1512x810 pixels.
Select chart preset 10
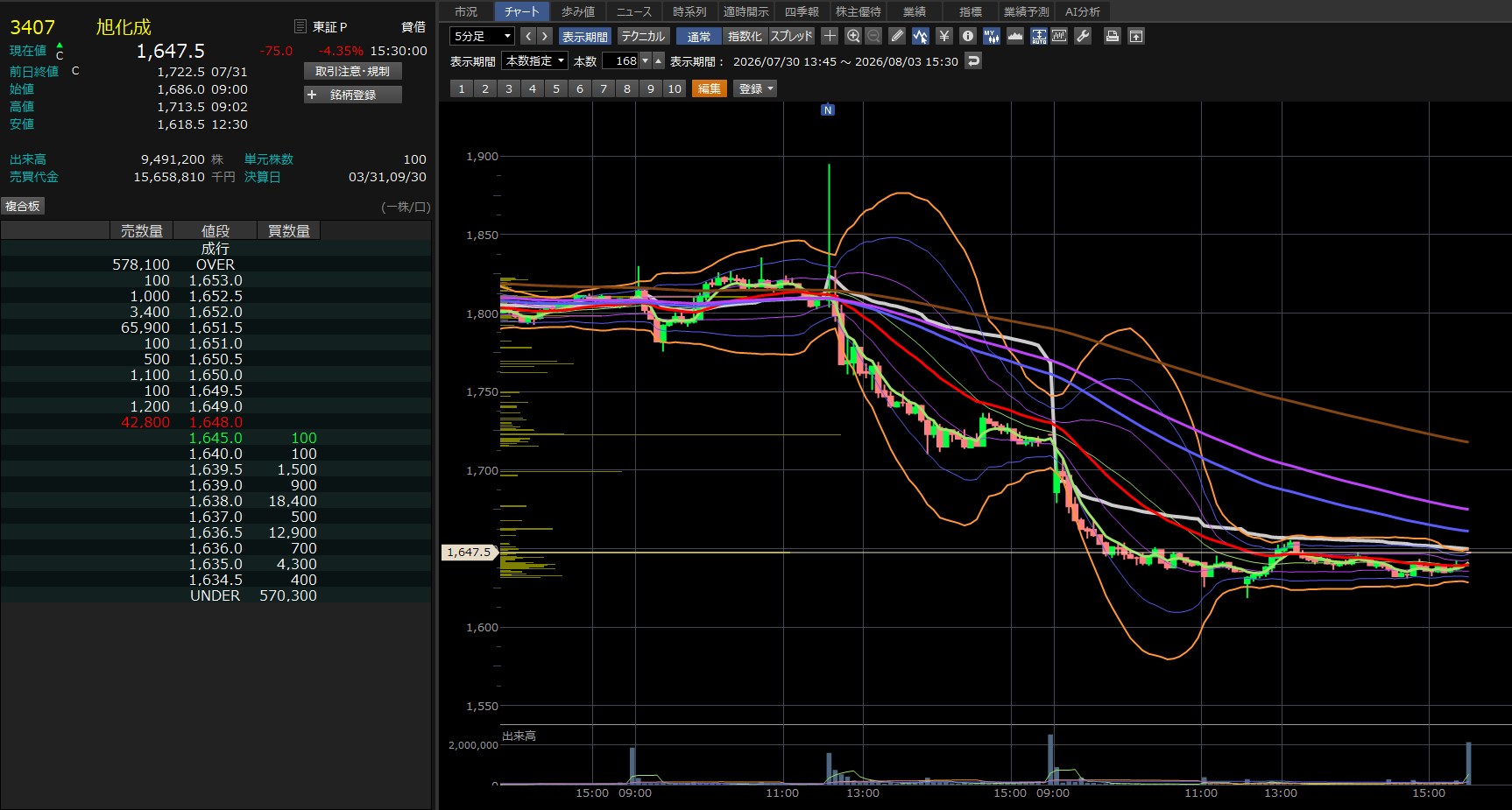[x=675, y=88]
